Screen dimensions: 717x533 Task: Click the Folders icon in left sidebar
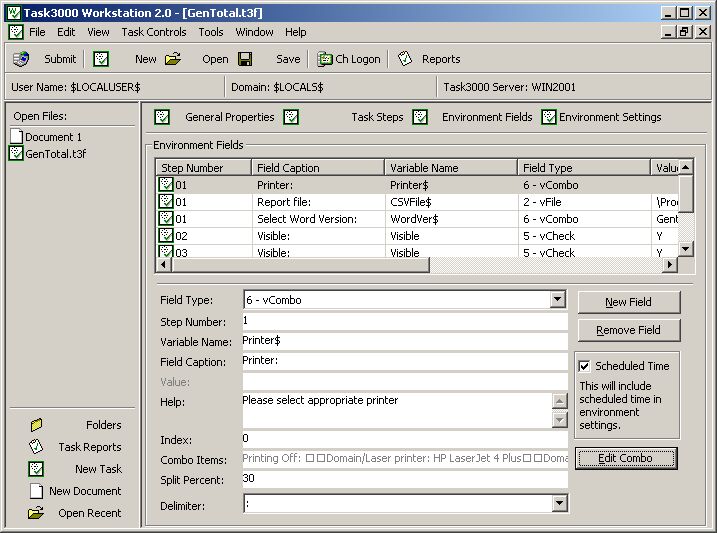point(37,425)
